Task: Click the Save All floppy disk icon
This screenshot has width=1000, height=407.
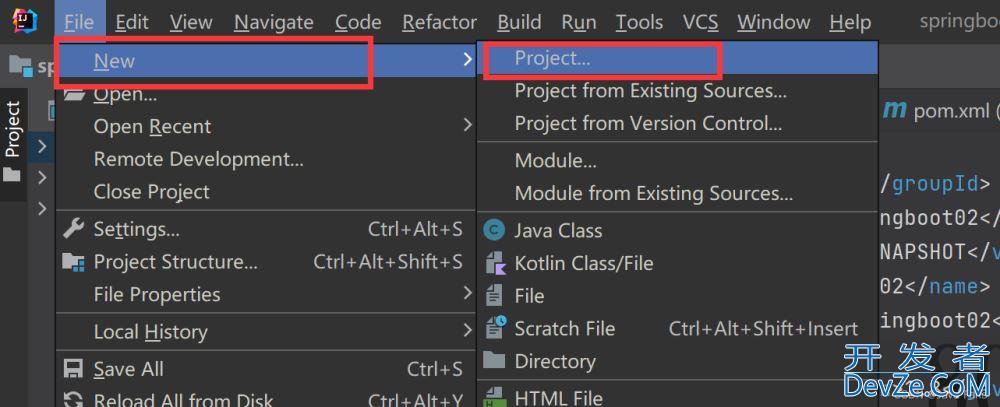Action: click(x=74, y=369)
